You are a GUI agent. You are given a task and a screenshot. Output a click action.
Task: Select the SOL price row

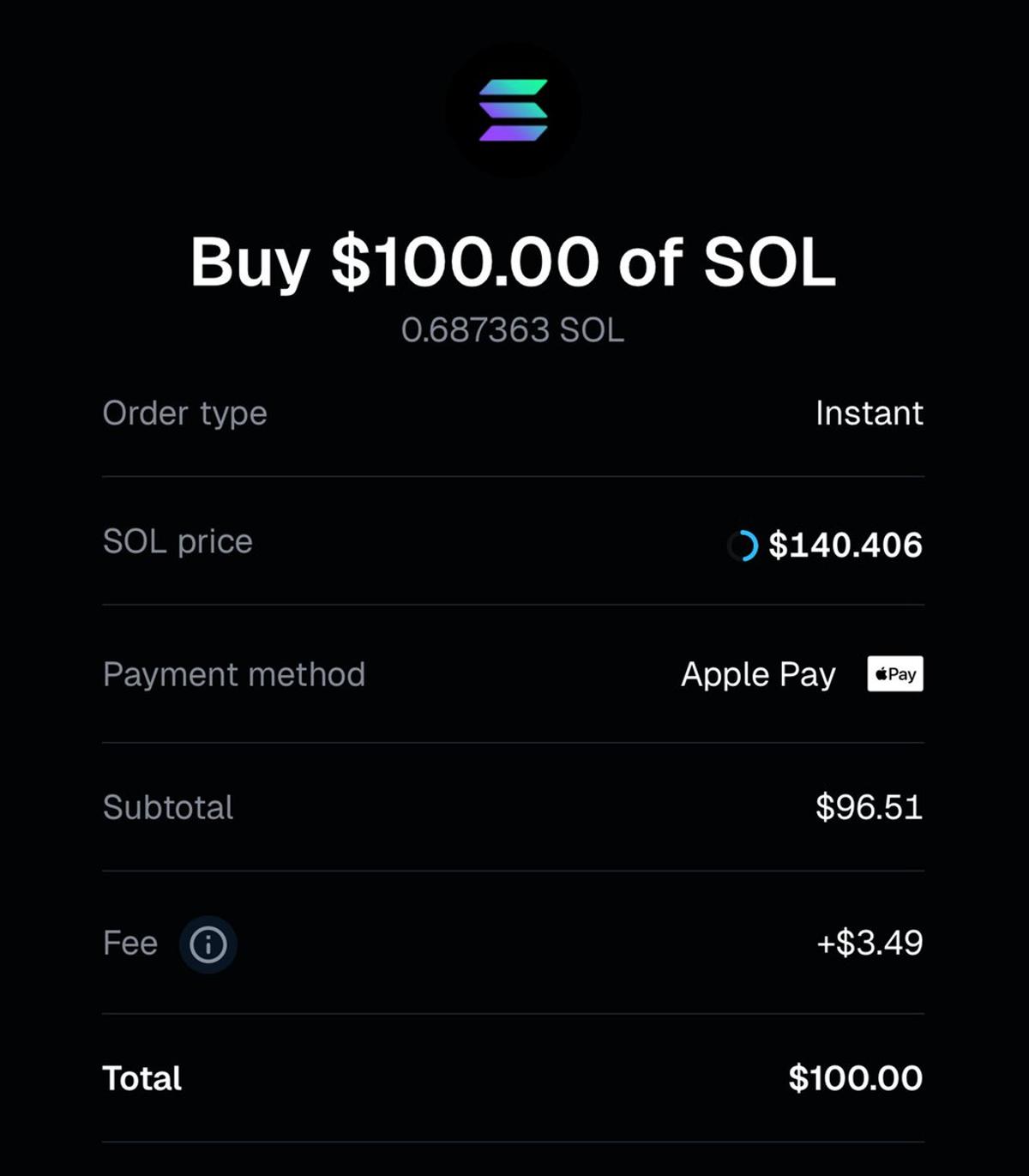click(x=514, y=544)
